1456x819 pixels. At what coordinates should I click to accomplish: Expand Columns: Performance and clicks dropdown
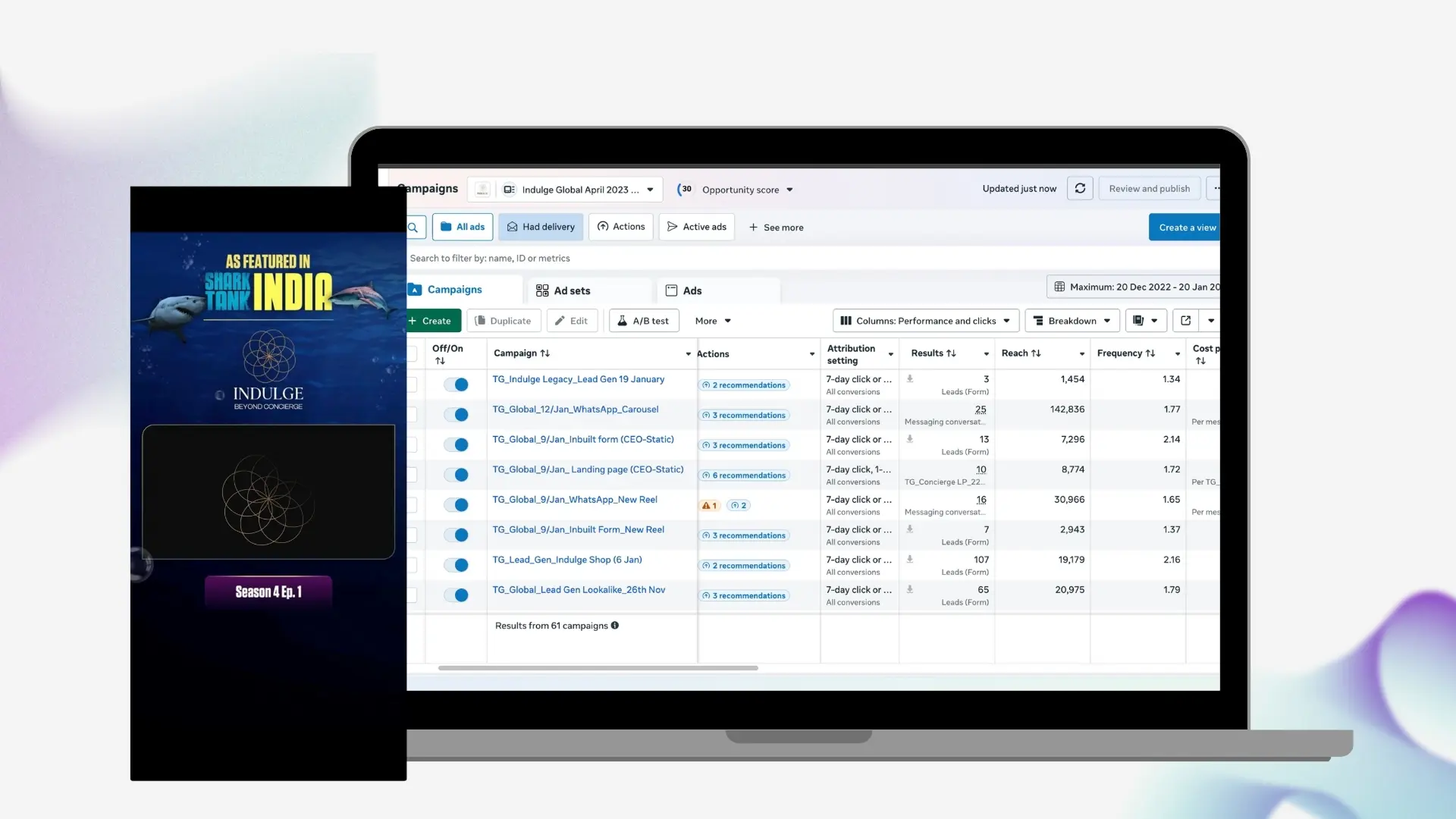pyautogui.click(x=925, y=321)
